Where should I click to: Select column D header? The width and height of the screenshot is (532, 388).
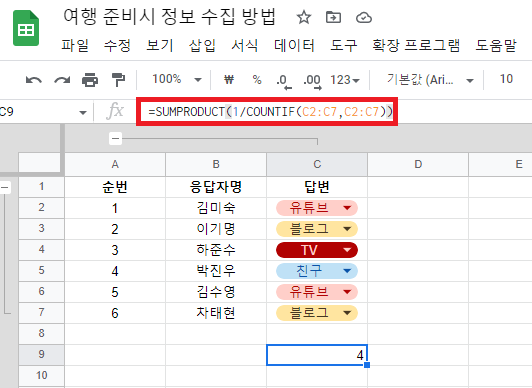click(418, 164)
